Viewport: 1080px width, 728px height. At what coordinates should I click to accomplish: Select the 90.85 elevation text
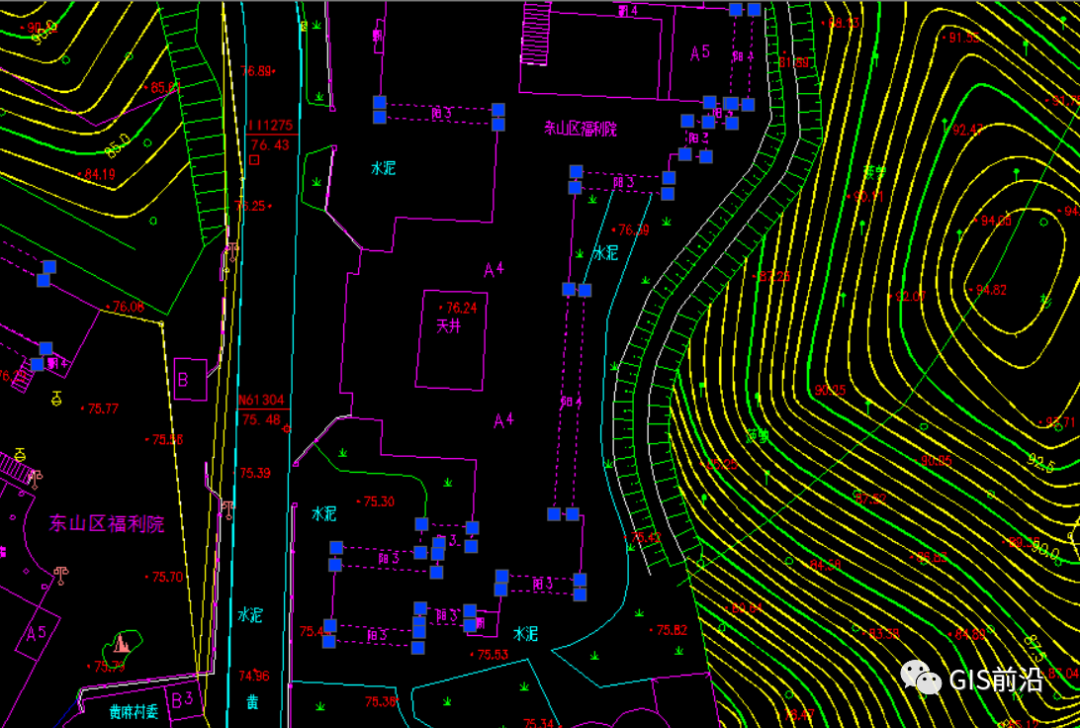pyautogui.click(x=936, y=460)
